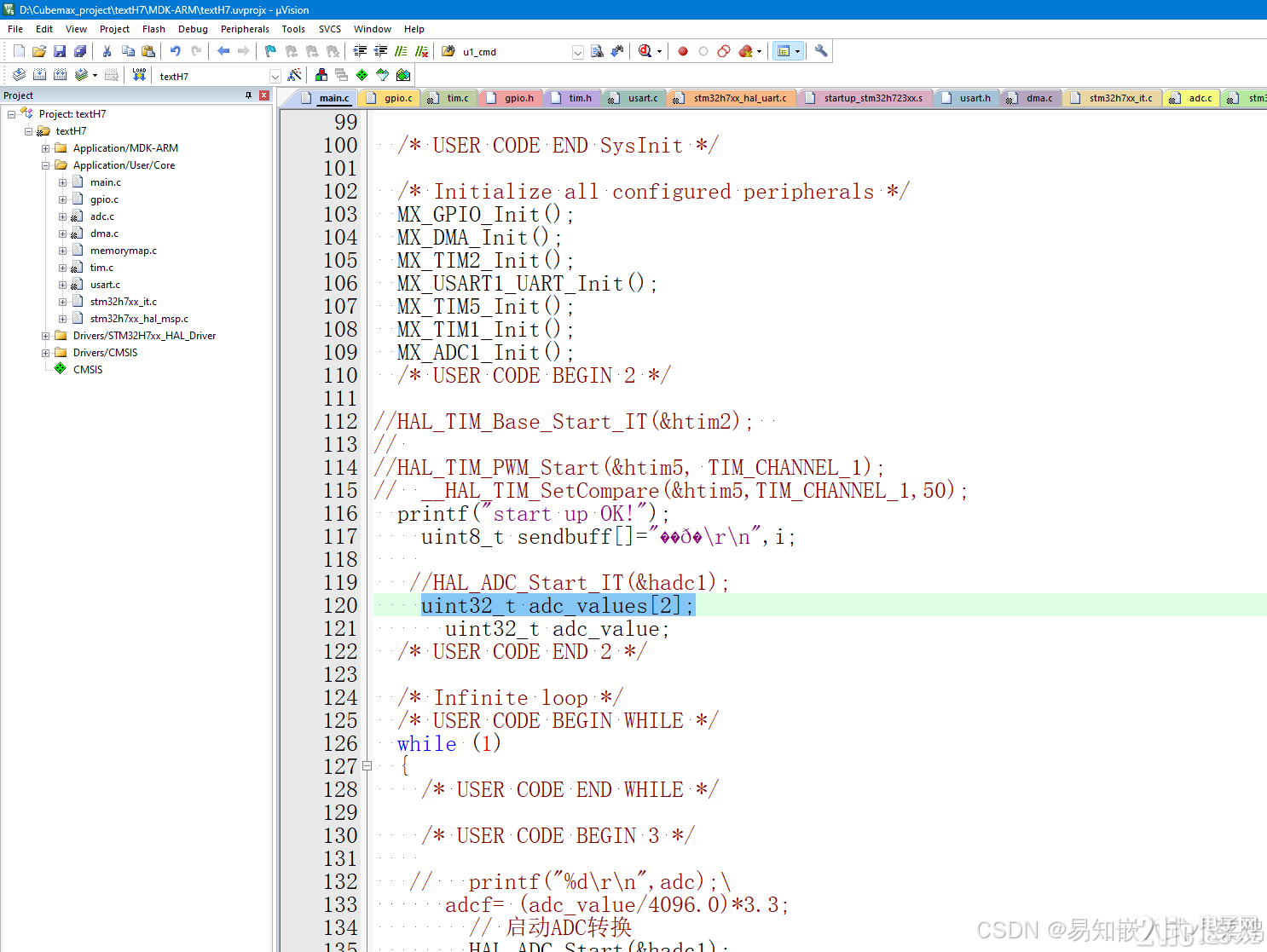Open Configuration wrench icon
The height and width of the screenshot is (952, 1267).
[x=821, y=51]
